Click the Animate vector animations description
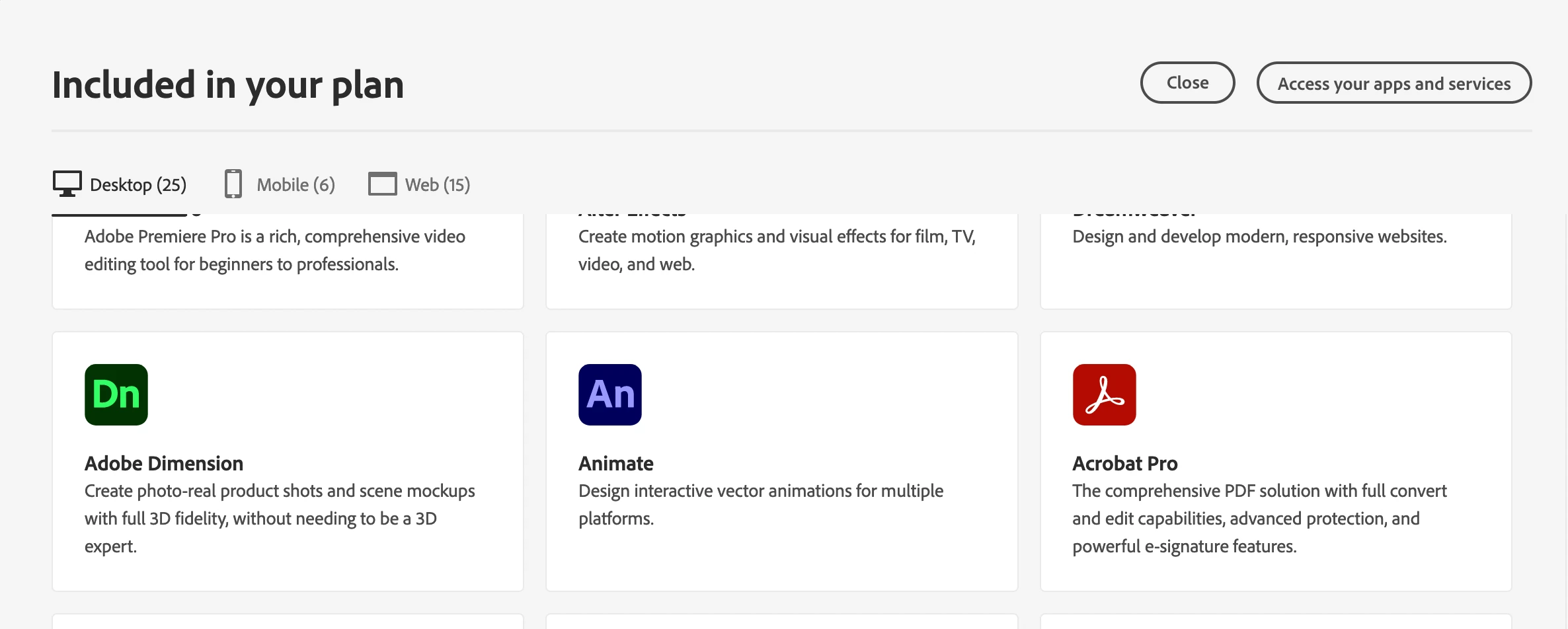The image size is (1568, 629). [761, 505]
